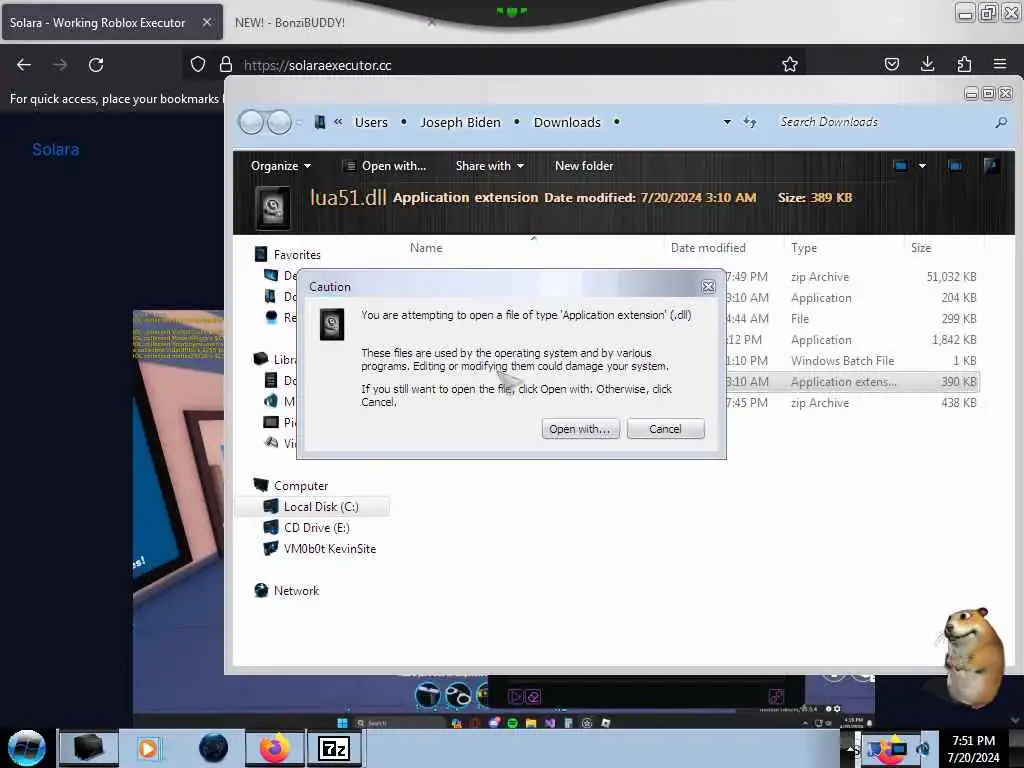
Task: Click Open with... in Explorer toolbar
Action: click(x=385, y=166)
